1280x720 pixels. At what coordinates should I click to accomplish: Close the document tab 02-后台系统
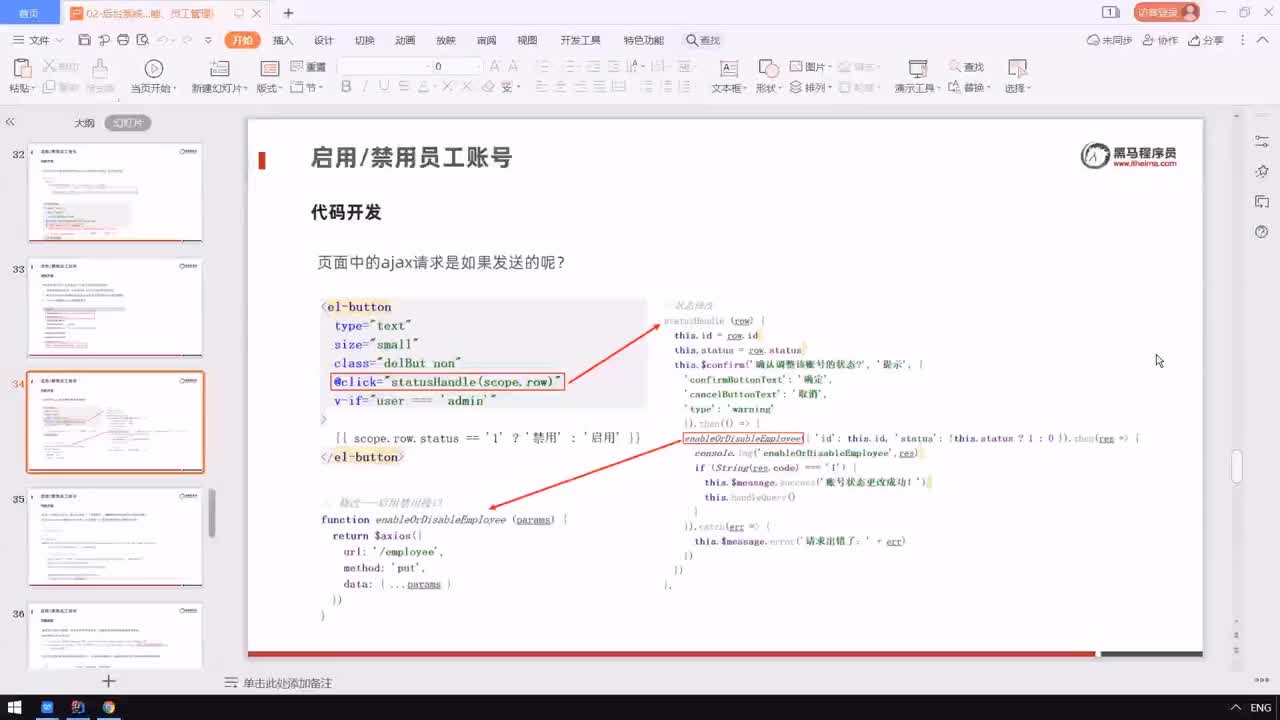tap(257, 13)
